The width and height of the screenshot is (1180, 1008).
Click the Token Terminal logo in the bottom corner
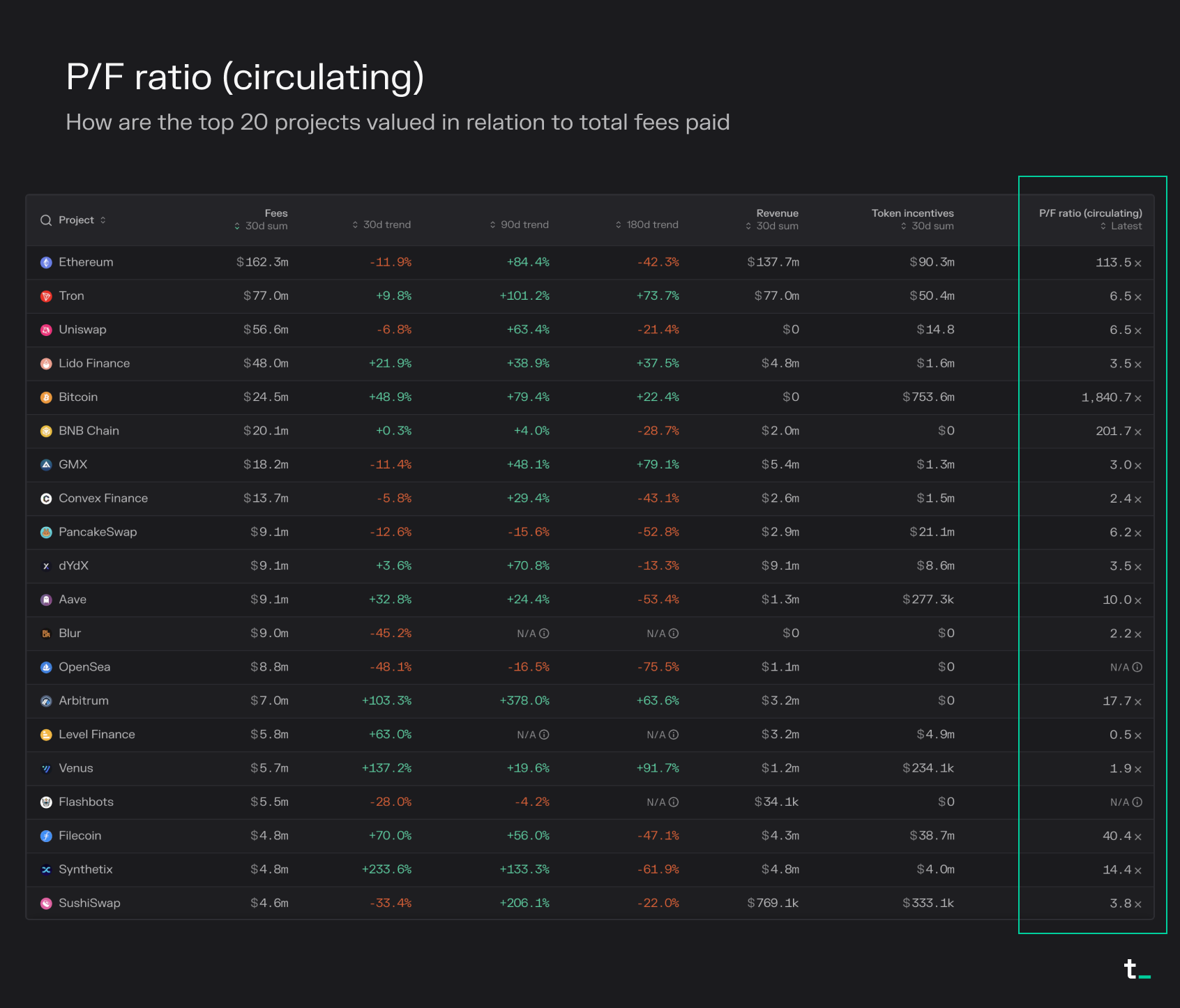point(1137,969)
